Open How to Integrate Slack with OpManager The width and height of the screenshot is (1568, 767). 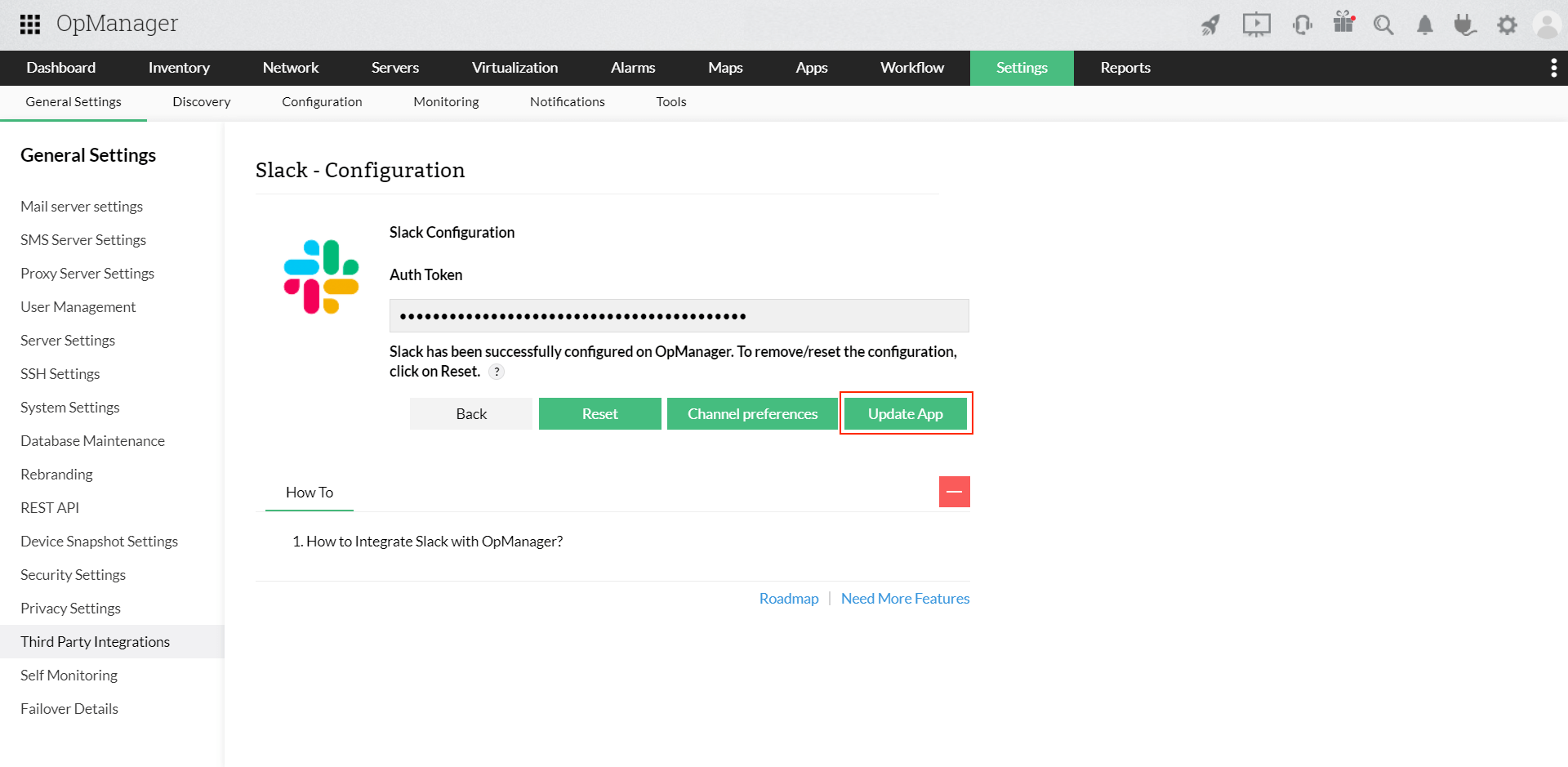434,542
